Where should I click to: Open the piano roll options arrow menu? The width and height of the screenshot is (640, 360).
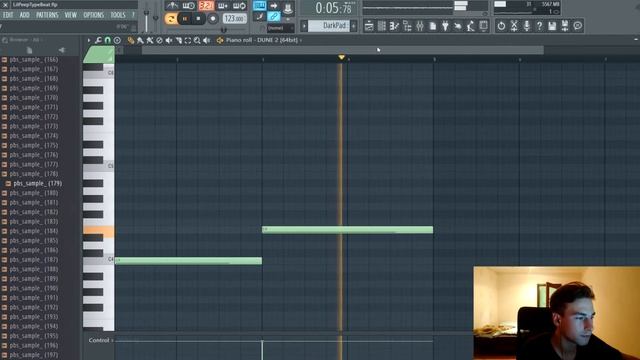pyautogui.click(x=89, y=40)
